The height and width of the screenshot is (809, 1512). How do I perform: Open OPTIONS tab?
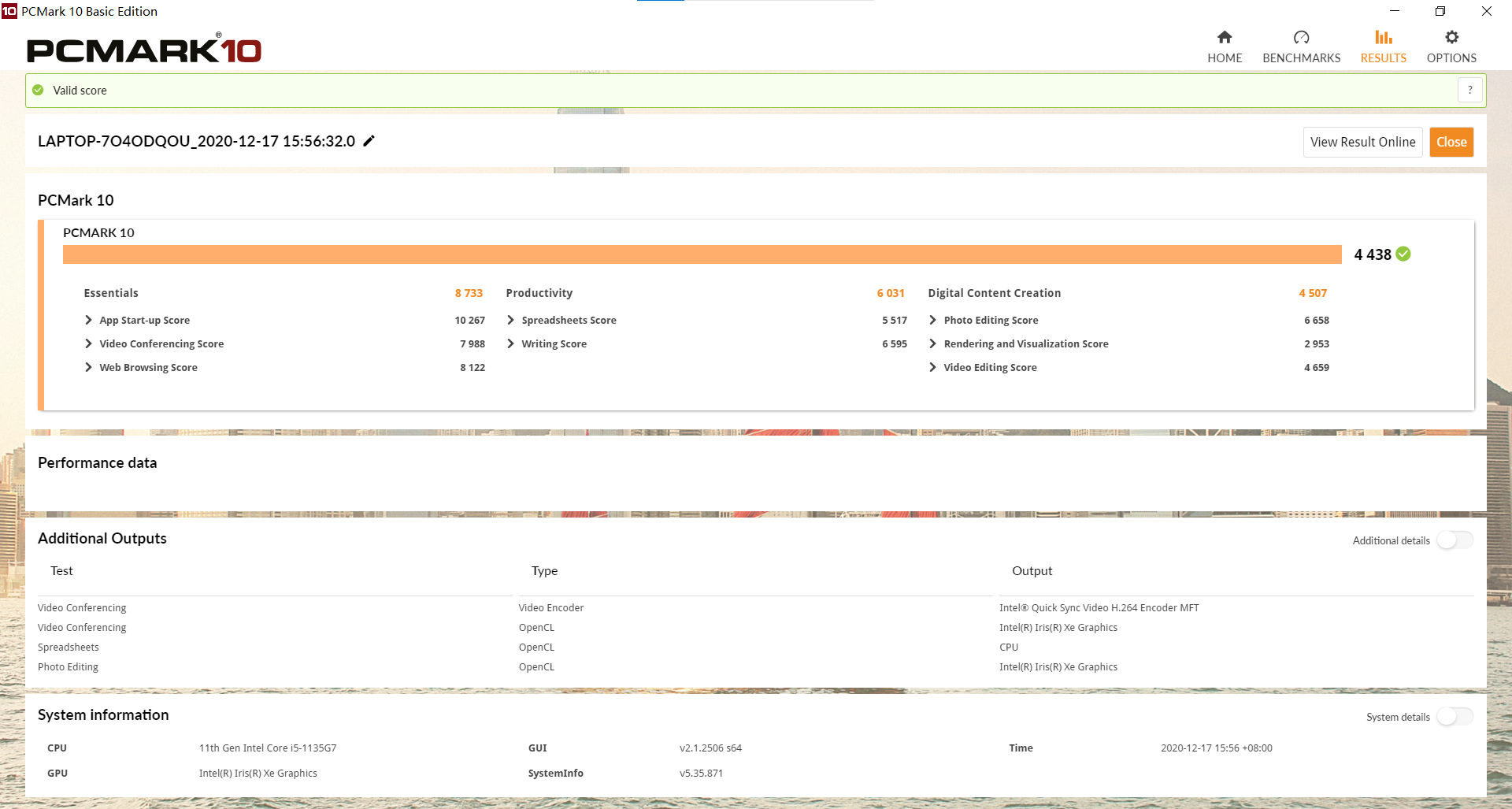(1451, 47)
